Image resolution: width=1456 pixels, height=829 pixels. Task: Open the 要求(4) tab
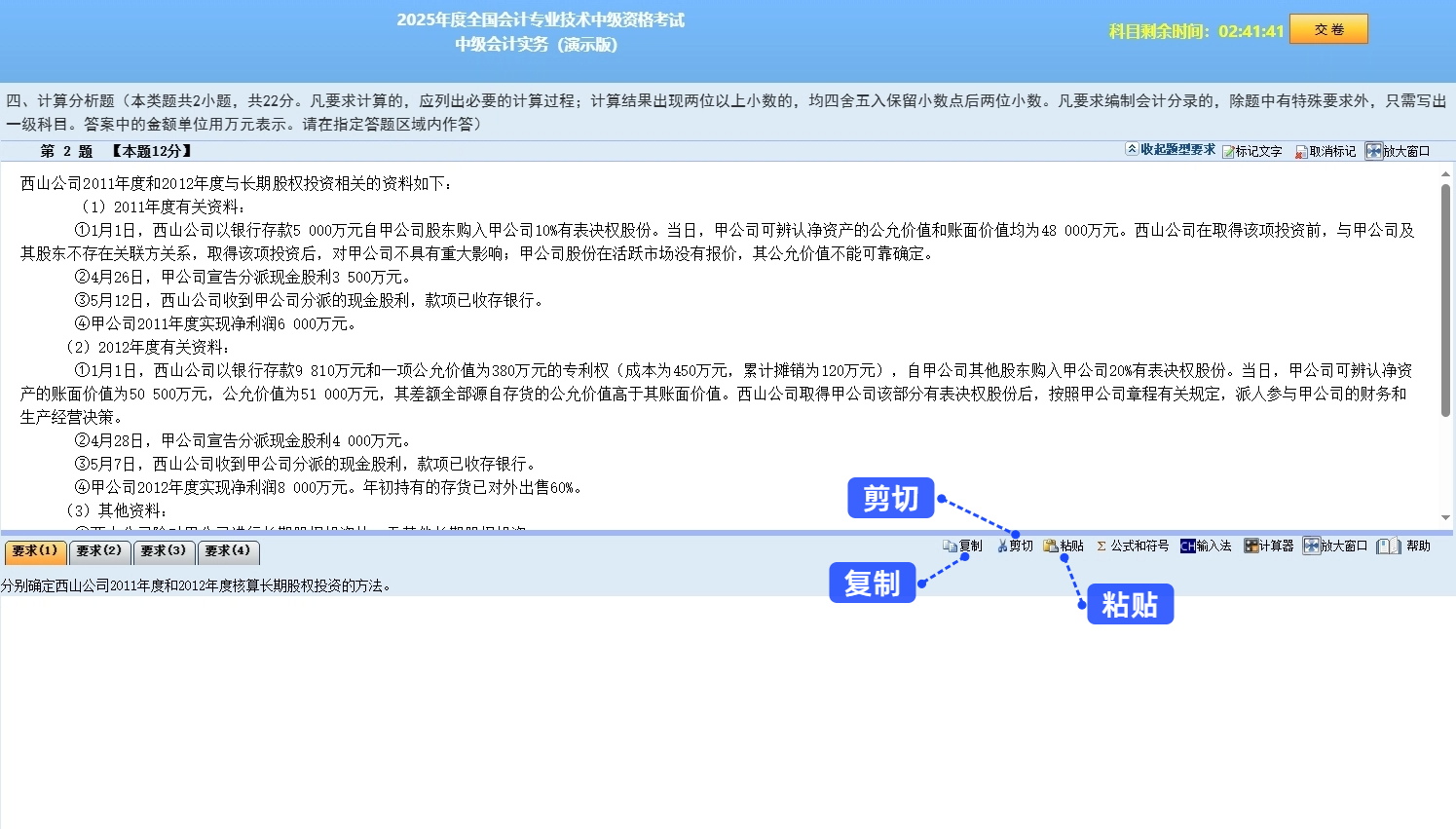tap(228, 551)
